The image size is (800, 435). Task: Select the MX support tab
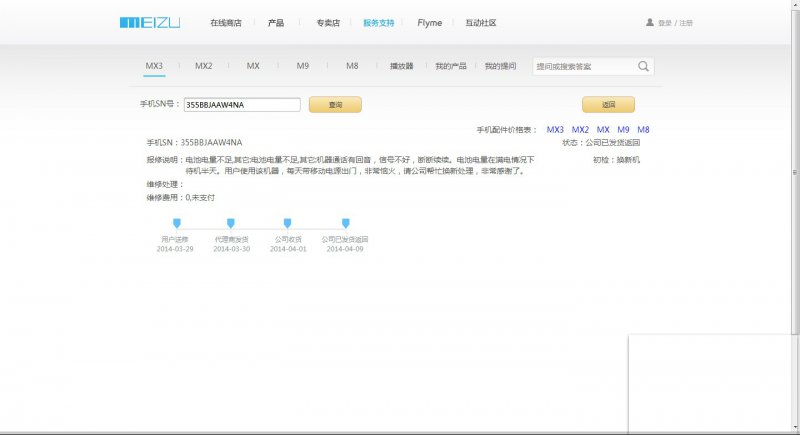253,66
